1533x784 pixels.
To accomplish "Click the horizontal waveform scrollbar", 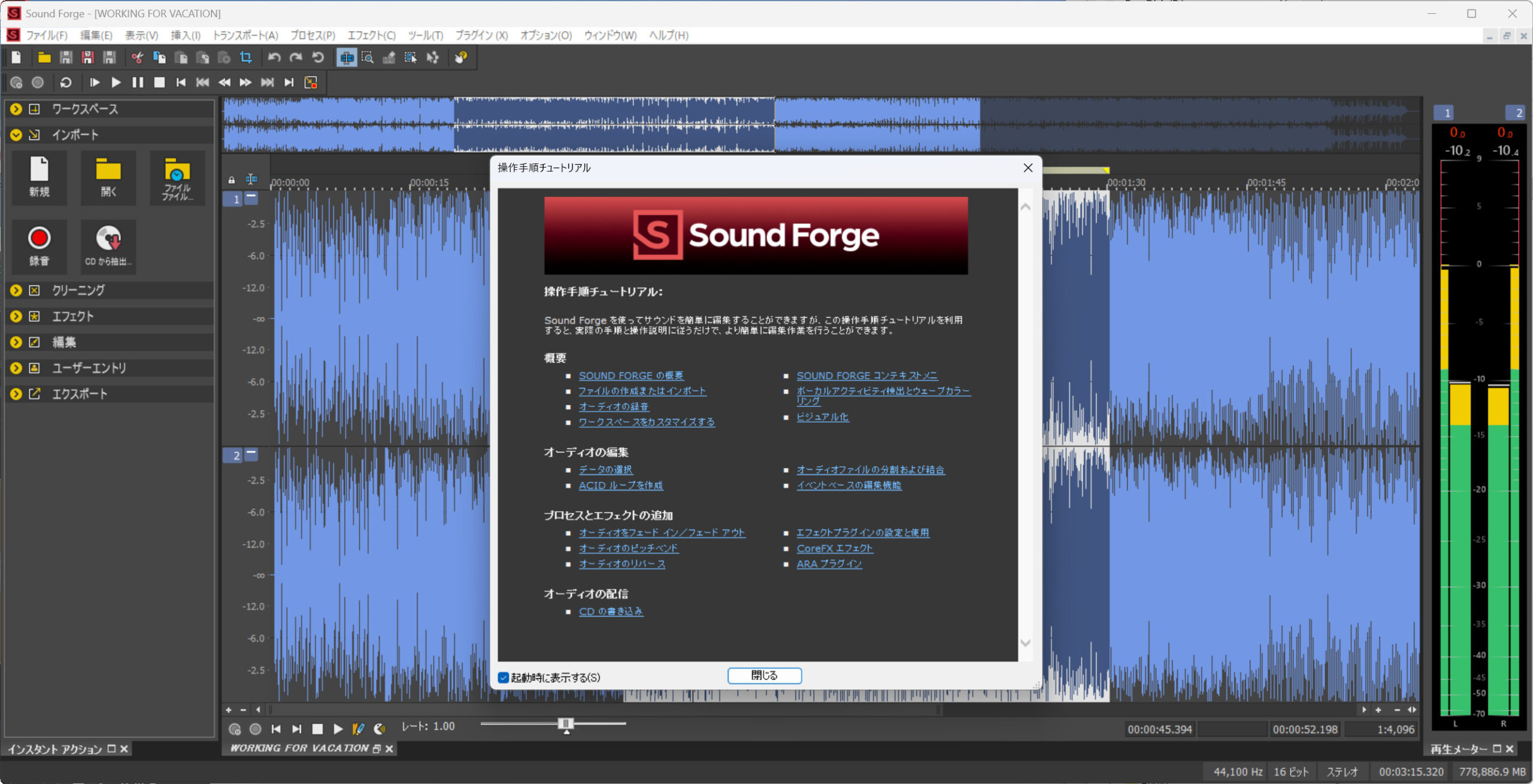I will click(x=604, y=710).
